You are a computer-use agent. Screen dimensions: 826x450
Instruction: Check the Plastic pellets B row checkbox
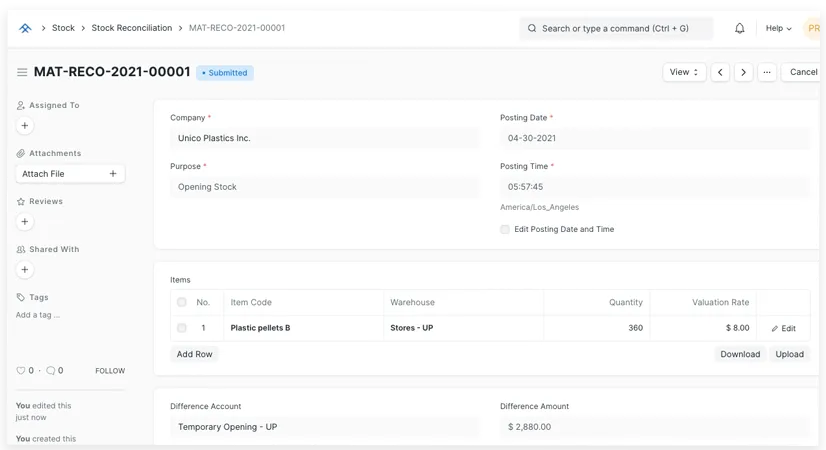click(181, 328)
